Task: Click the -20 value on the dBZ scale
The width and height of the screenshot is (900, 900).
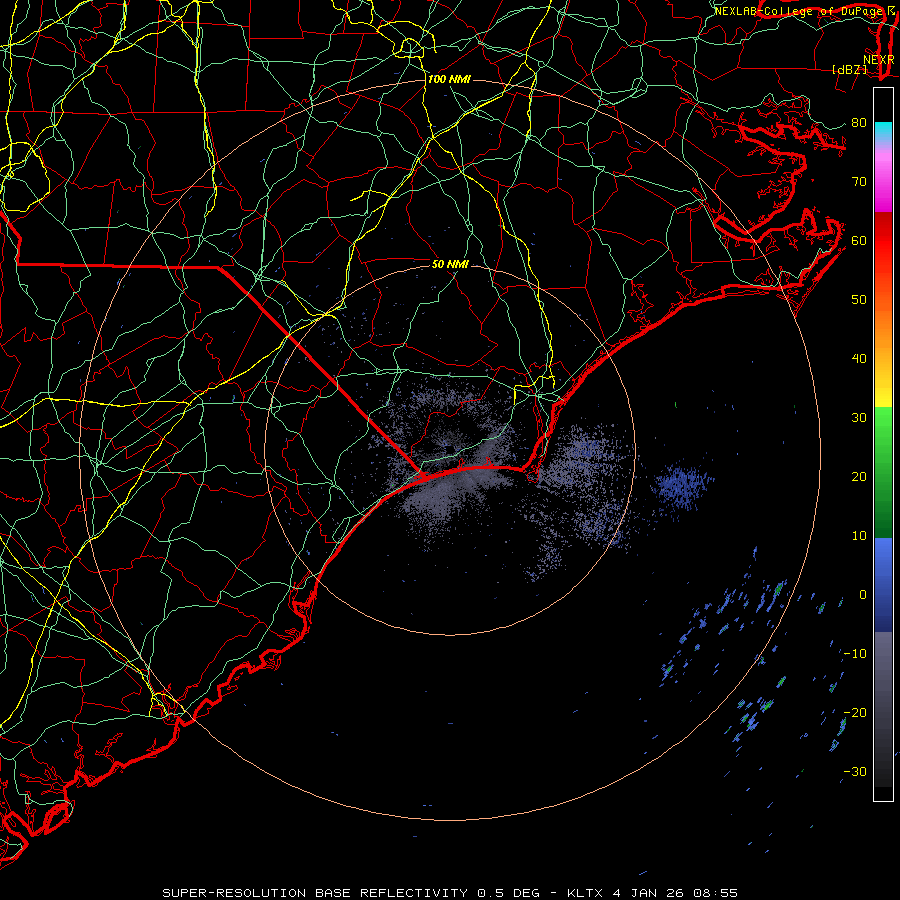Action: point(855,713)
